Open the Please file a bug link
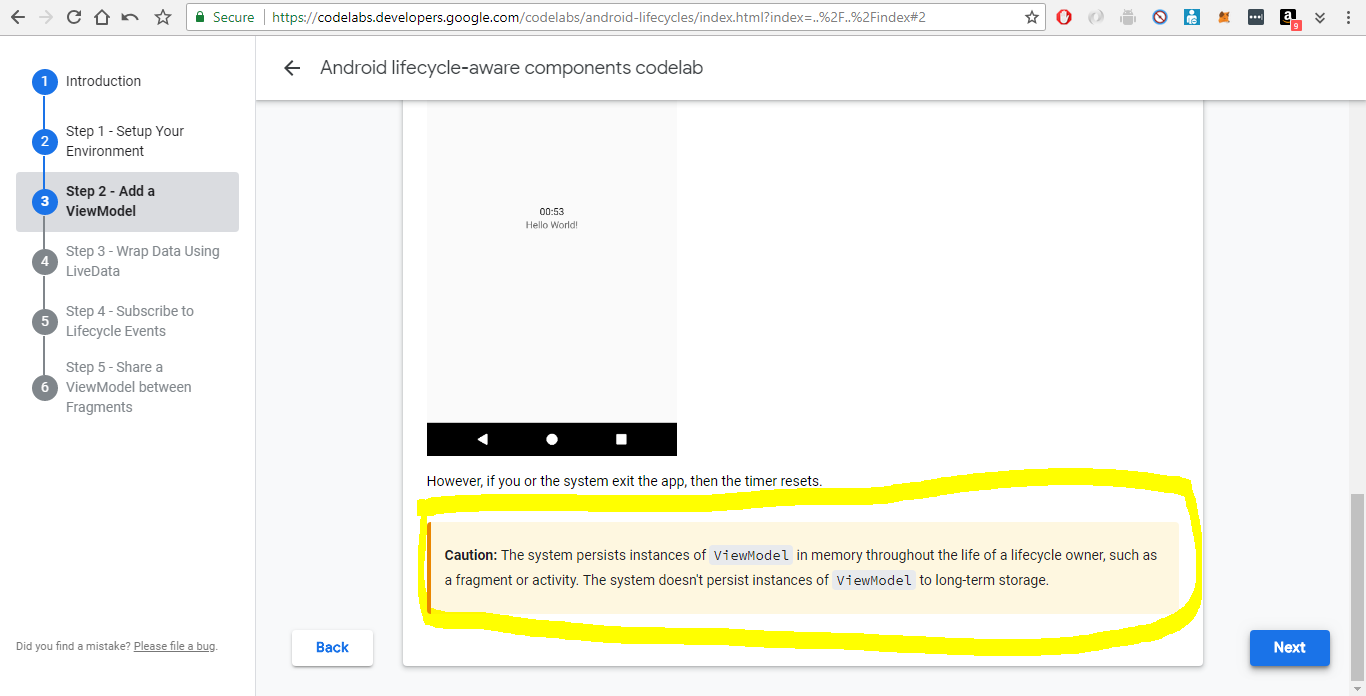Viewport: 1366px width, 696px height. point(174,646)
